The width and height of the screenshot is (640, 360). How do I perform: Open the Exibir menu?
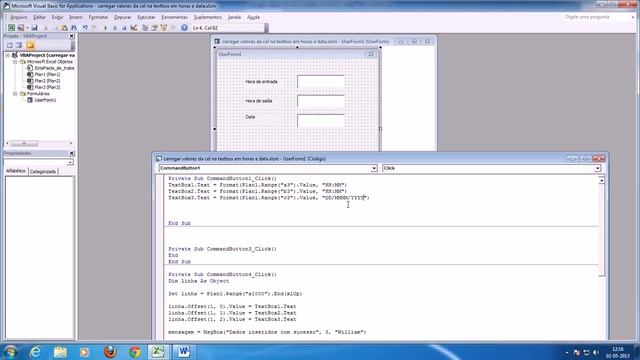(57, 17)
